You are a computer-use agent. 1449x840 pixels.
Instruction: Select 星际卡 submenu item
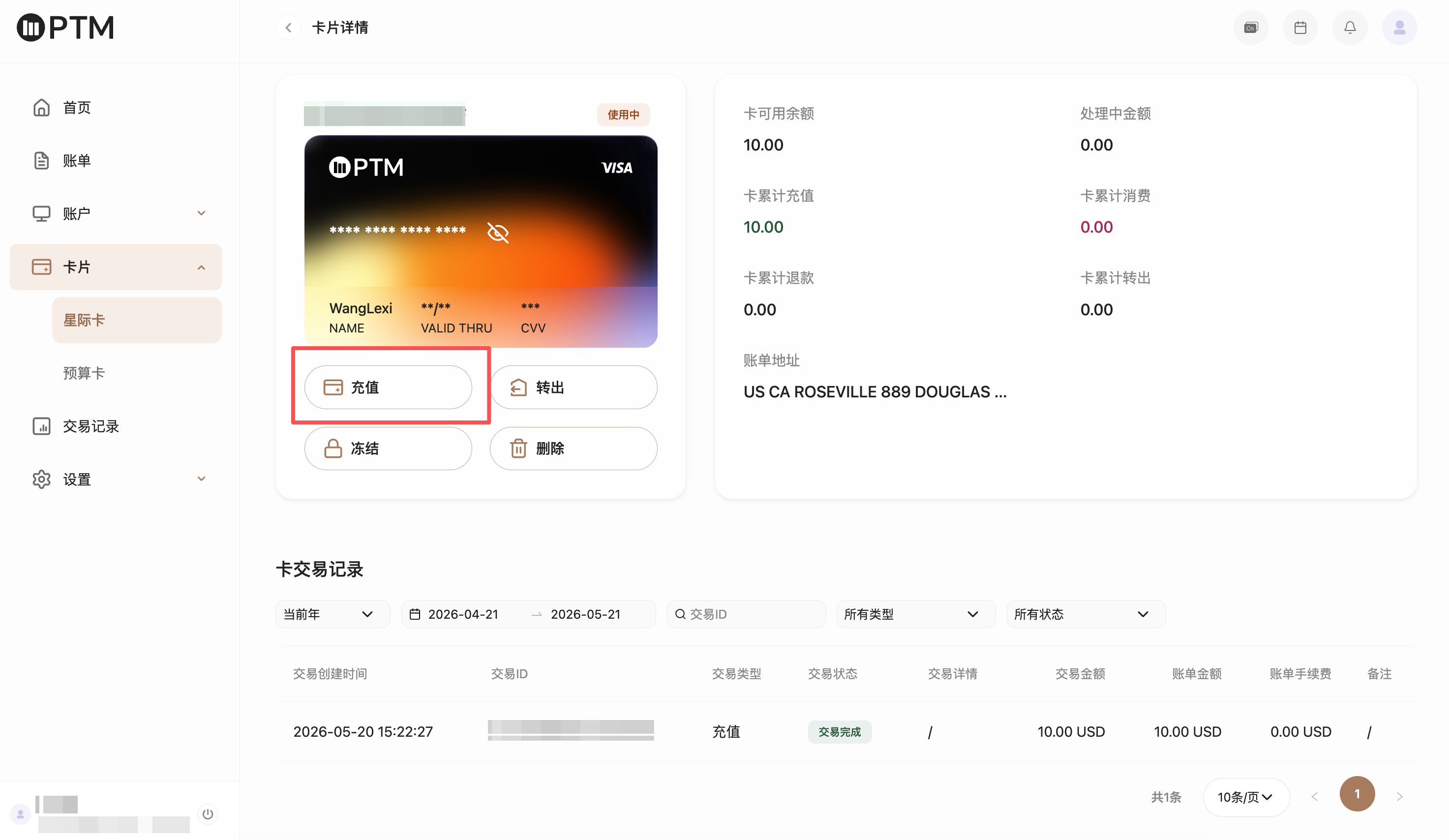(137, 320)
